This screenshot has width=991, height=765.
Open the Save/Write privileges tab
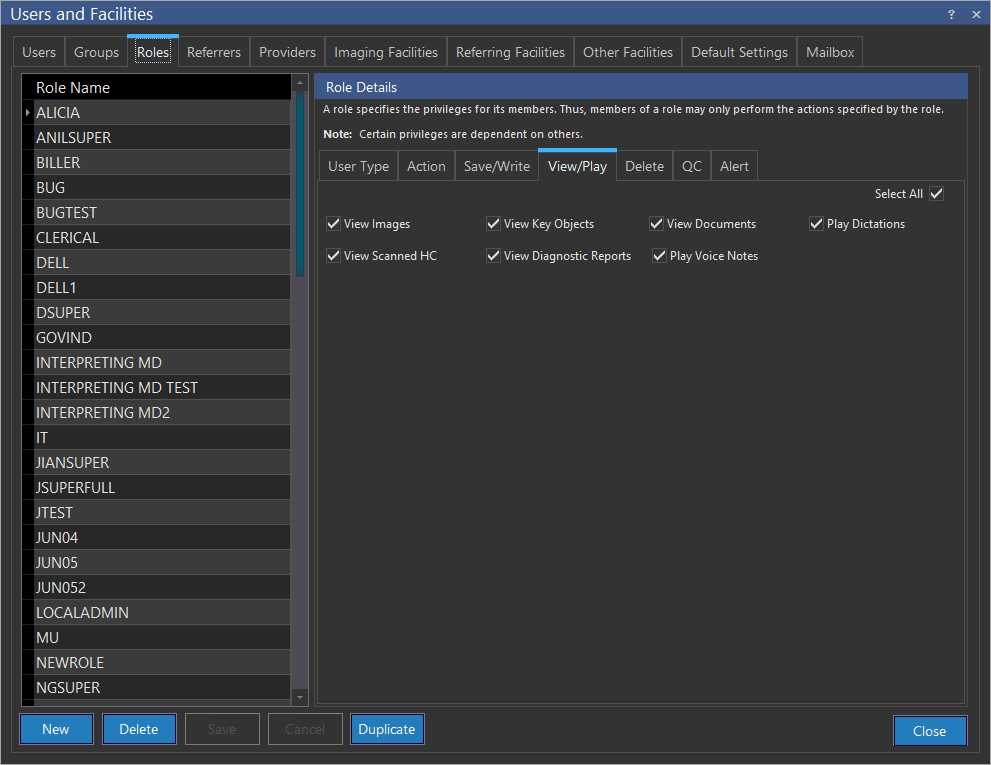[x=496, y=166]
